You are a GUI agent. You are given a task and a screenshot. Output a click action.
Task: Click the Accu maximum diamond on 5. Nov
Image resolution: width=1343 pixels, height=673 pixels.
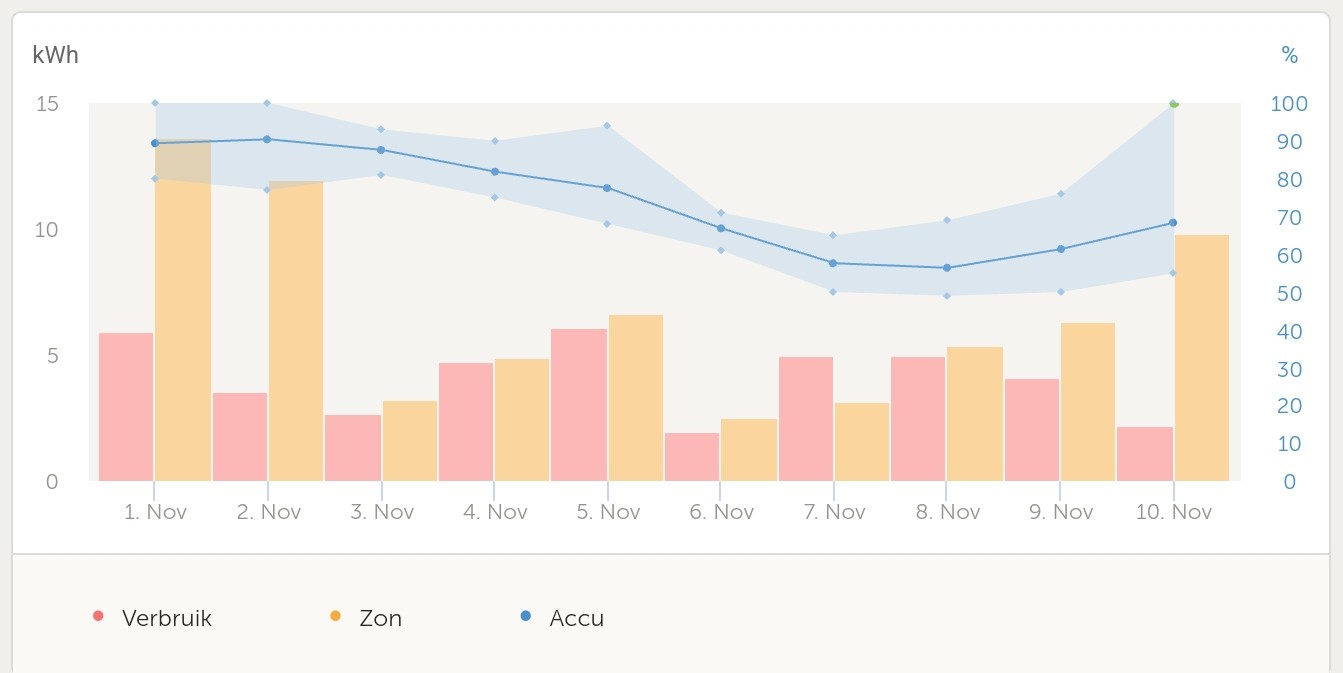click(607, 126)
